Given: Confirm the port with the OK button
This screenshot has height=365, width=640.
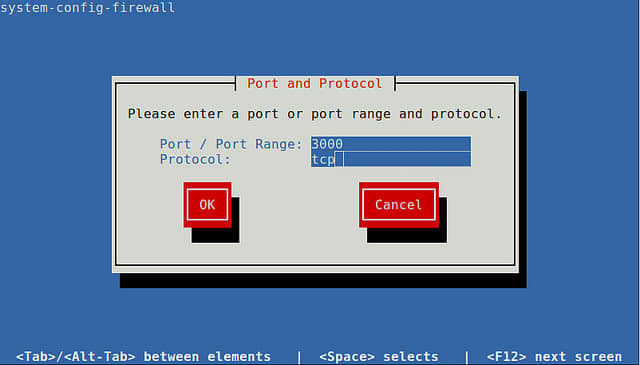Looking at the screenshot, I should [x=207, y=205].
